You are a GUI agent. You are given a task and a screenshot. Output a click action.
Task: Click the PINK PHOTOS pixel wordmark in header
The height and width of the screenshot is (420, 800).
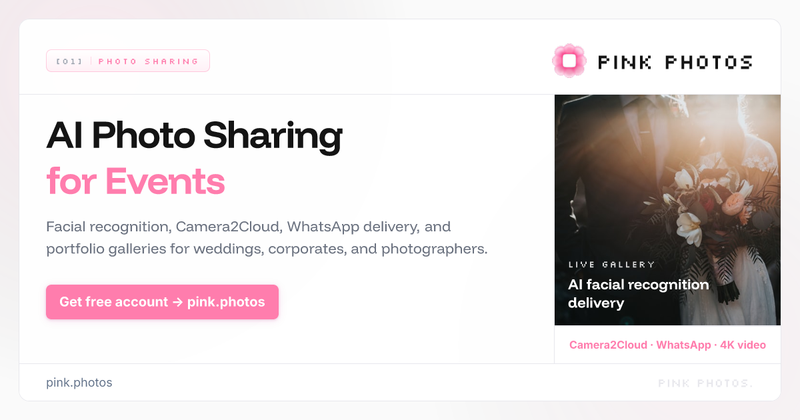tap(675, 62)
